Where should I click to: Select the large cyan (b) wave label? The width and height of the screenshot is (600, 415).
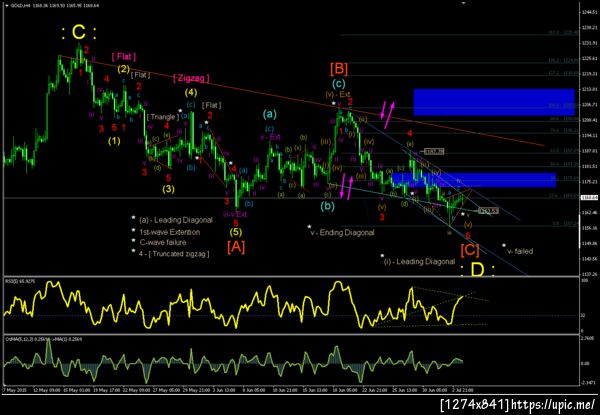pyautogui.click(x=327, y=206)
